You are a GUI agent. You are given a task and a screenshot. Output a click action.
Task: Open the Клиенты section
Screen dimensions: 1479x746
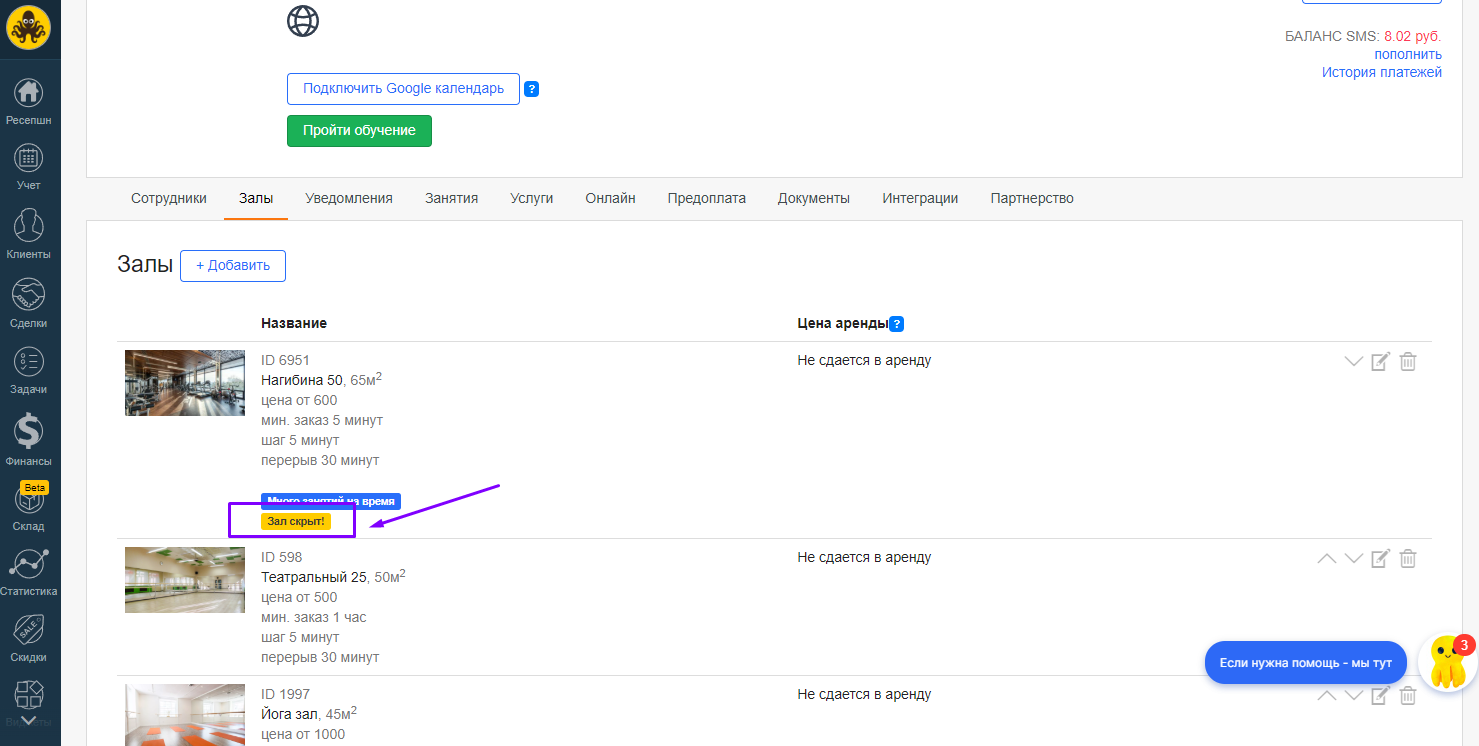[29, 234]
